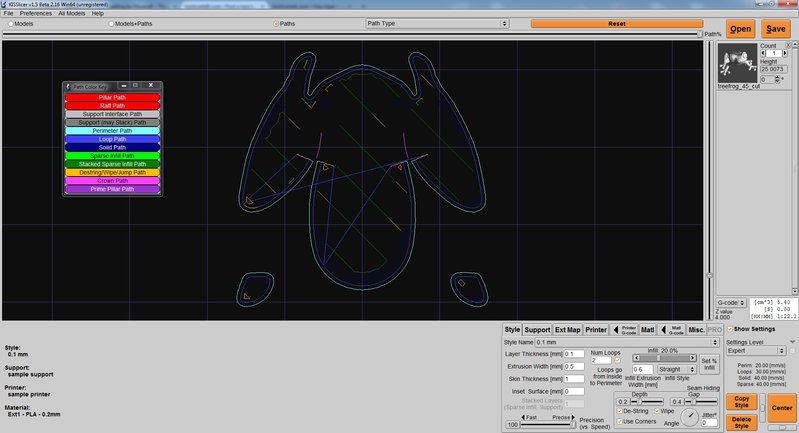The height and width of the screenshot is (433, 799).
Task: Click the Loop Path color key
Action: [112, 139]
